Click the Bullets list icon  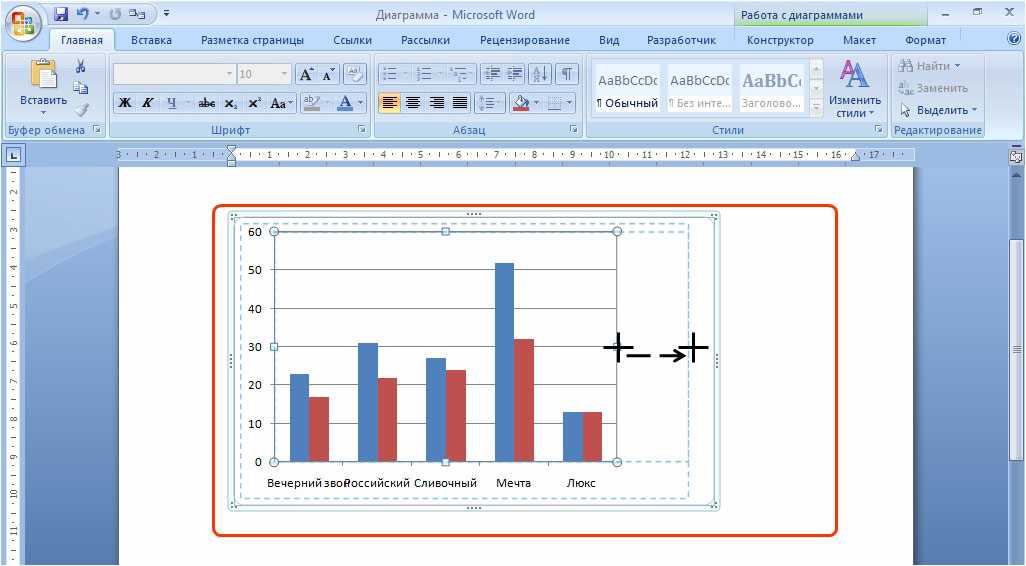[391, 74]
